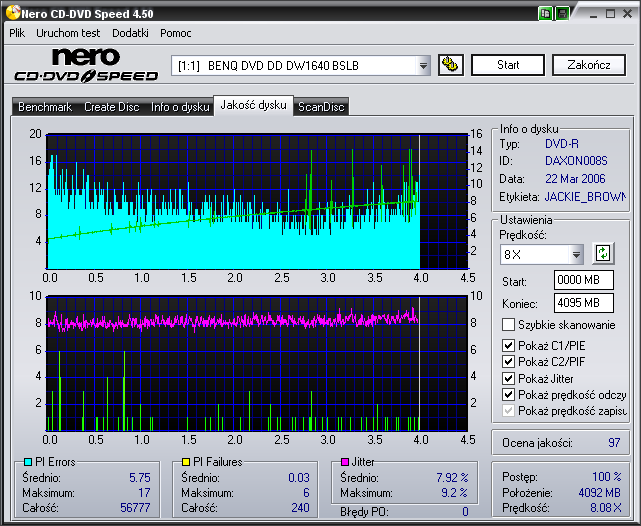Click the Jitter Średnio value 7.92 %
This screenshot has width=641, height=526.
click(452, 477)
